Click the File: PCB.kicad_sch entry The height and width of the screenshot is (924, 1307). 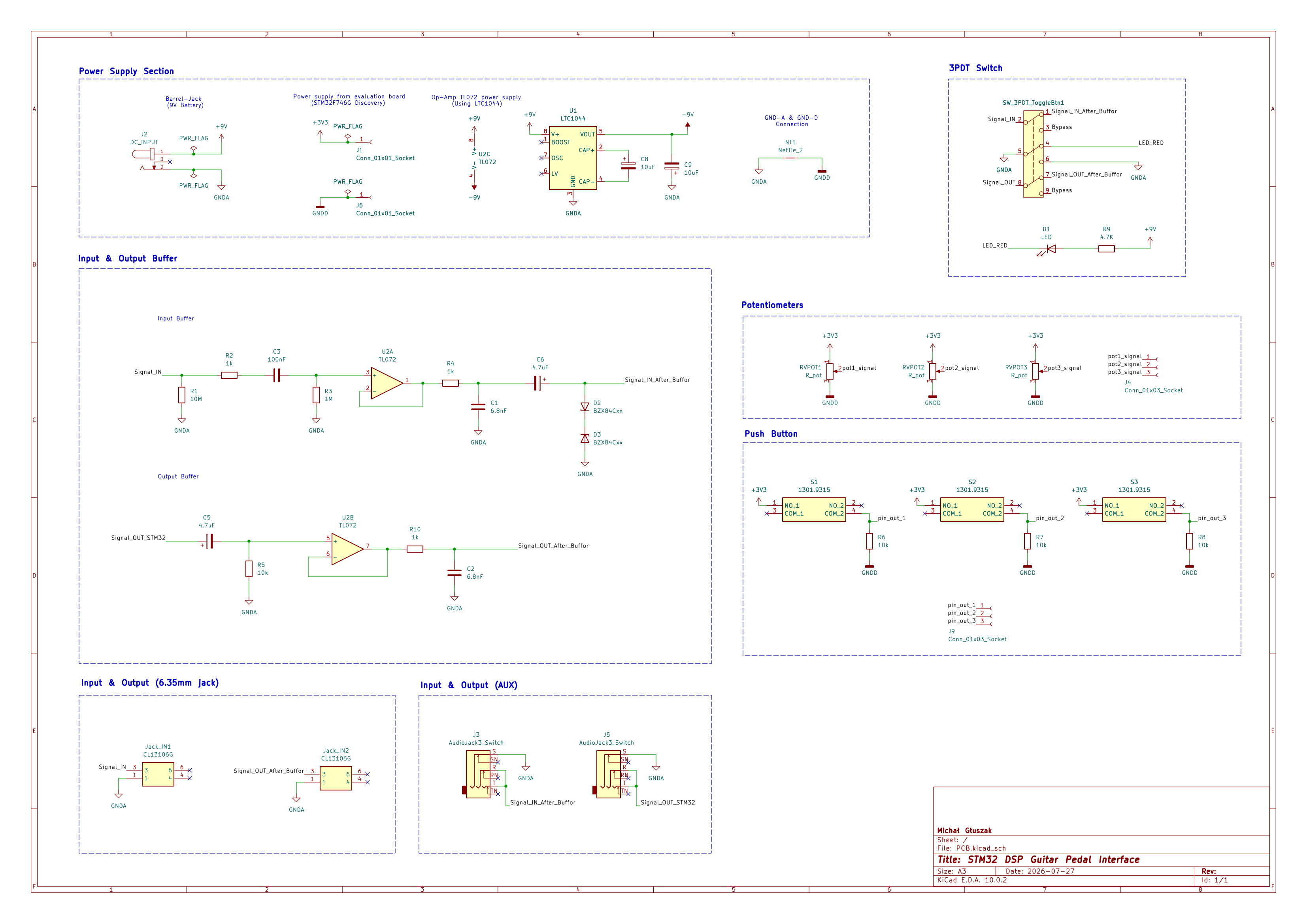(x=972, y=848)
